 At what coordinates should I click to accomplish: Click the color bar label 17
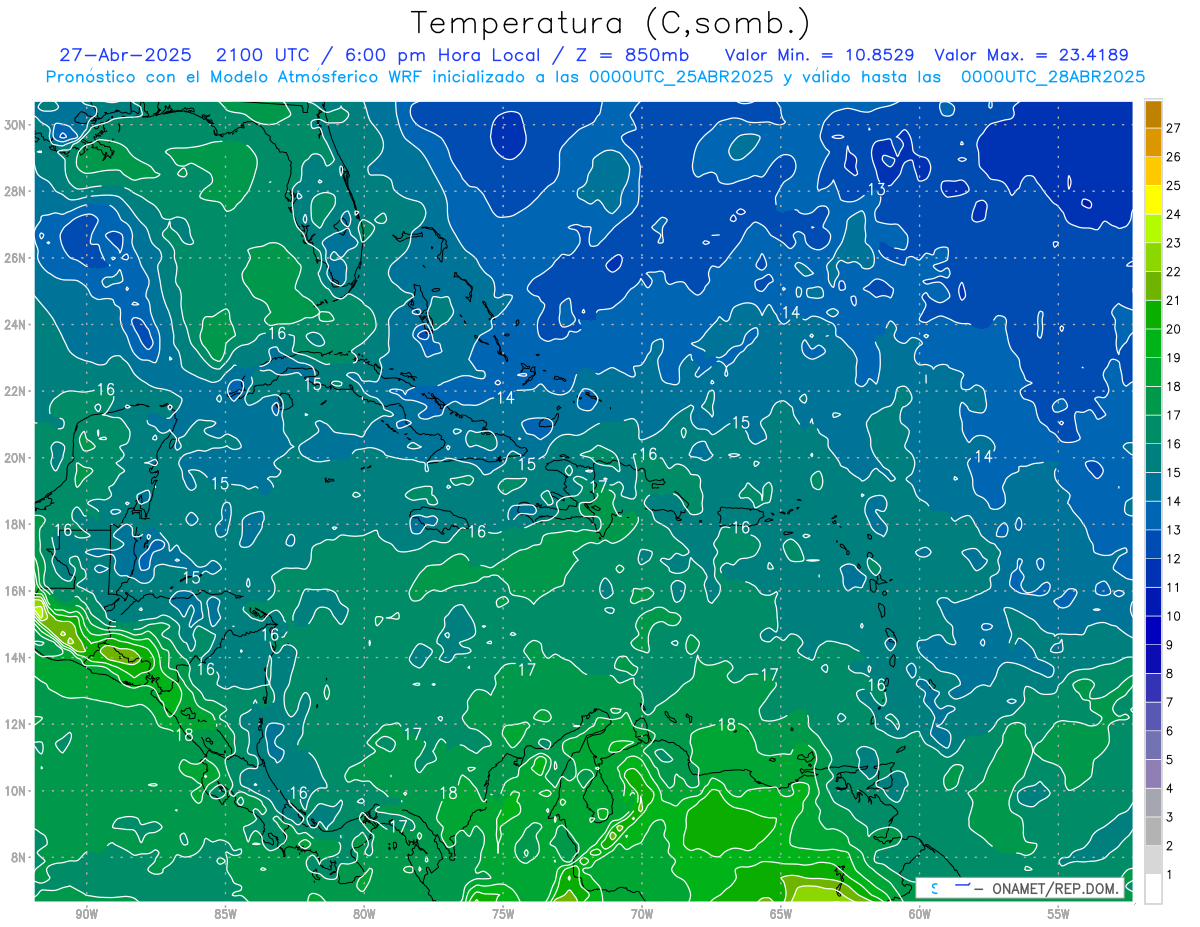1173,415
